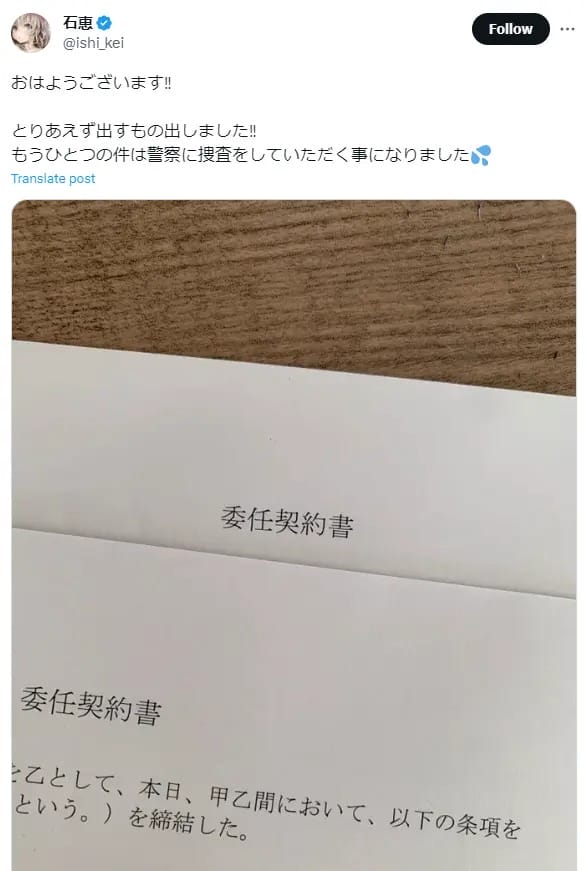Open the three-dot more options menu
The height and width of the screenshot is (871, 584).
(567, 29)
